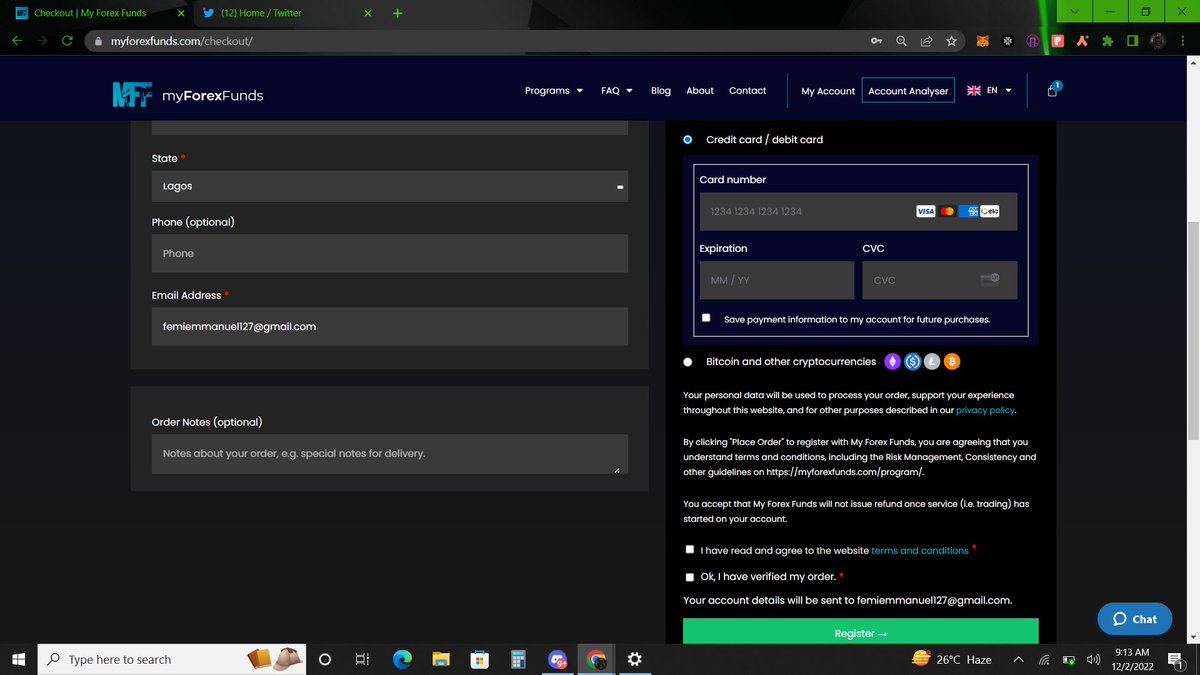The height and width of the screenshot is (675, 1200).
Task: Click the Email Address field
Action: coord(390,326)
